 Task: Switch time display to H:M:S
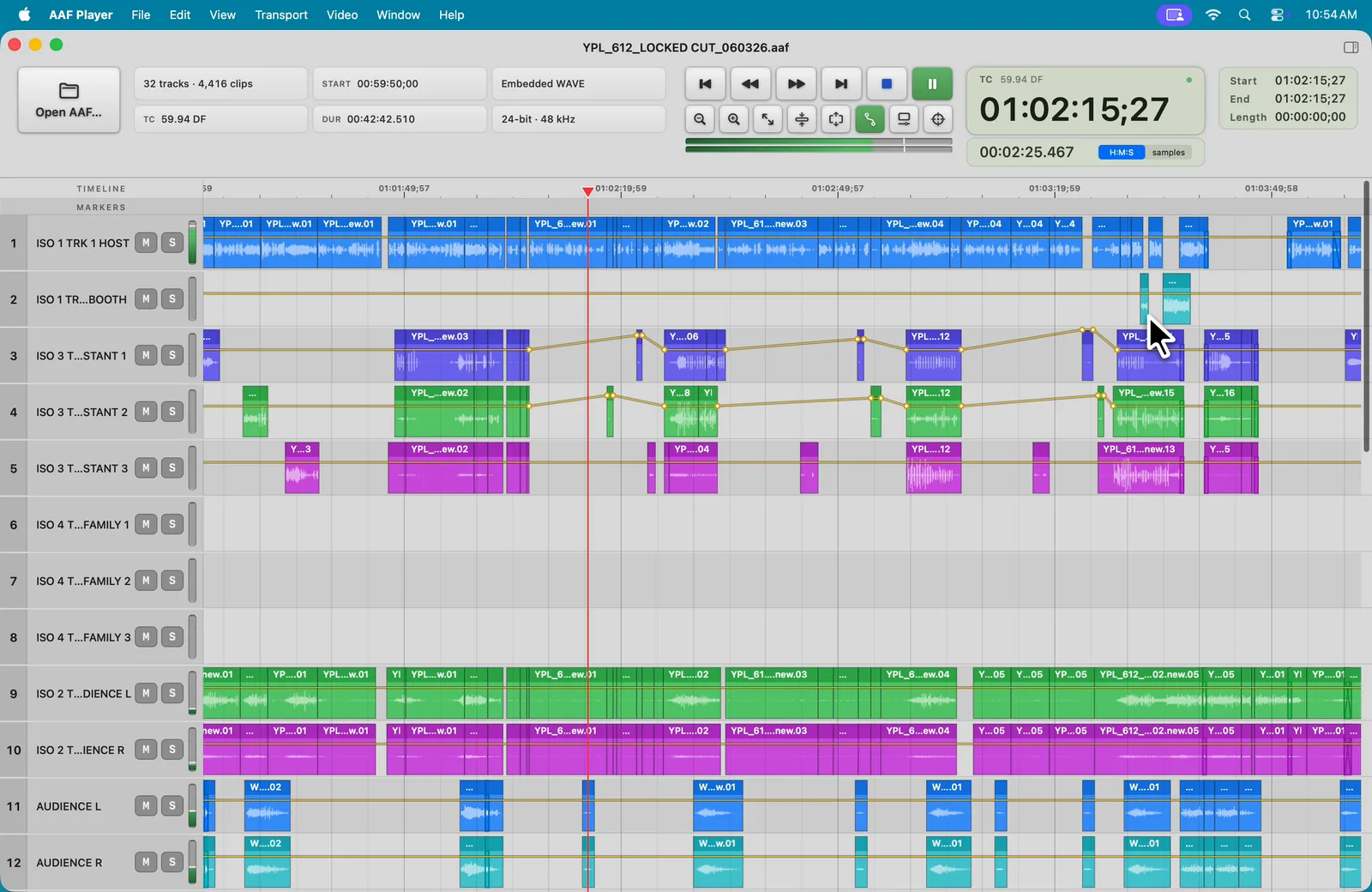click(1121, 153)
